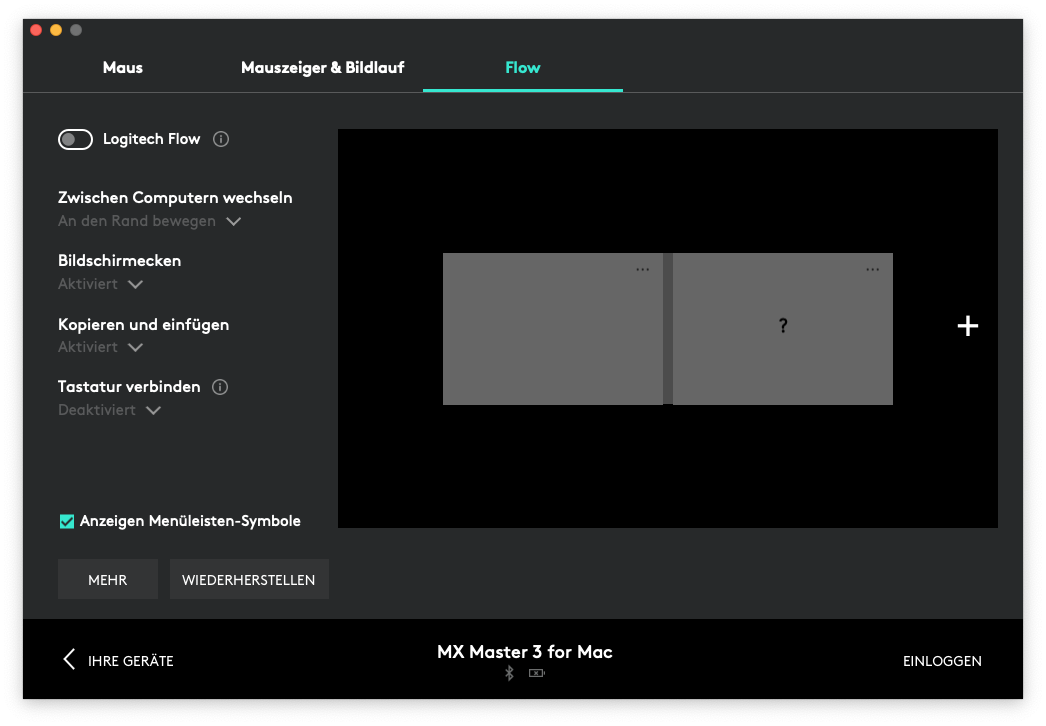This screenshot has width=1046, height=726.
Task: Select the left computer screen tile
Action: 552,328
